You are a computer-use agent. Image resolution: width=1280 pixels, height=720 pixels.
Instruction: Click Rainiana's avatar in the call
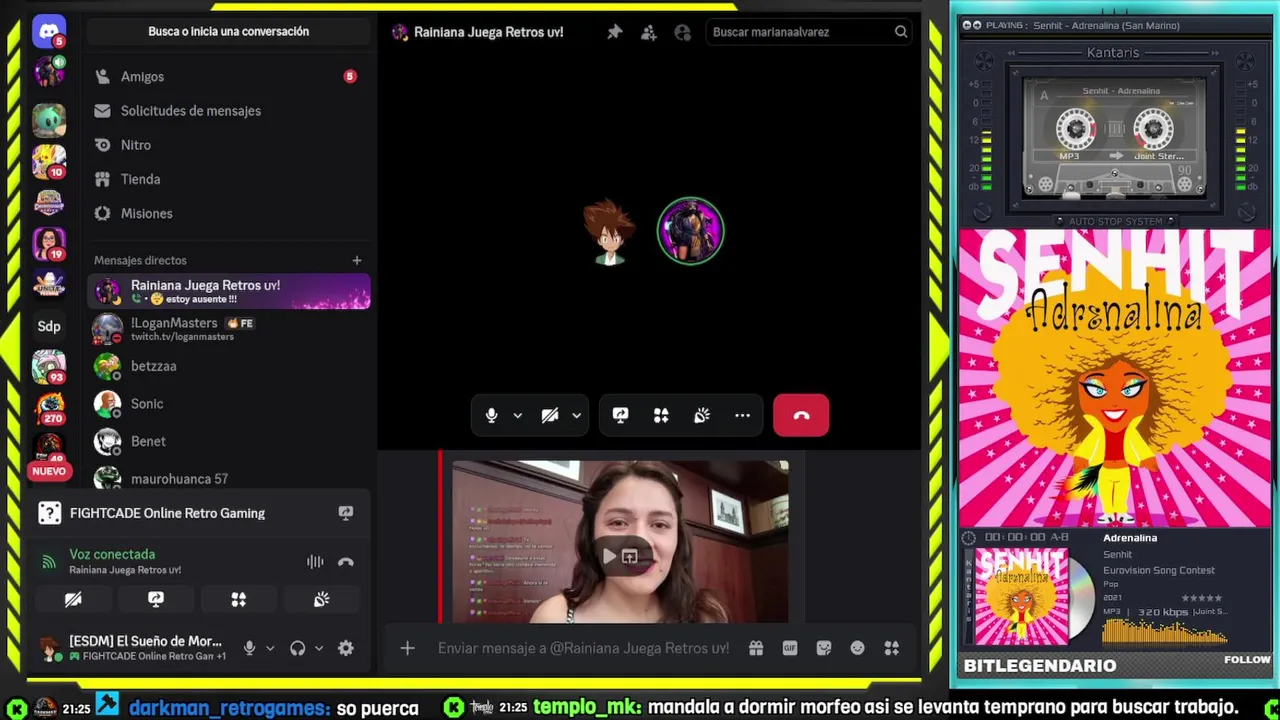(690, 231)
